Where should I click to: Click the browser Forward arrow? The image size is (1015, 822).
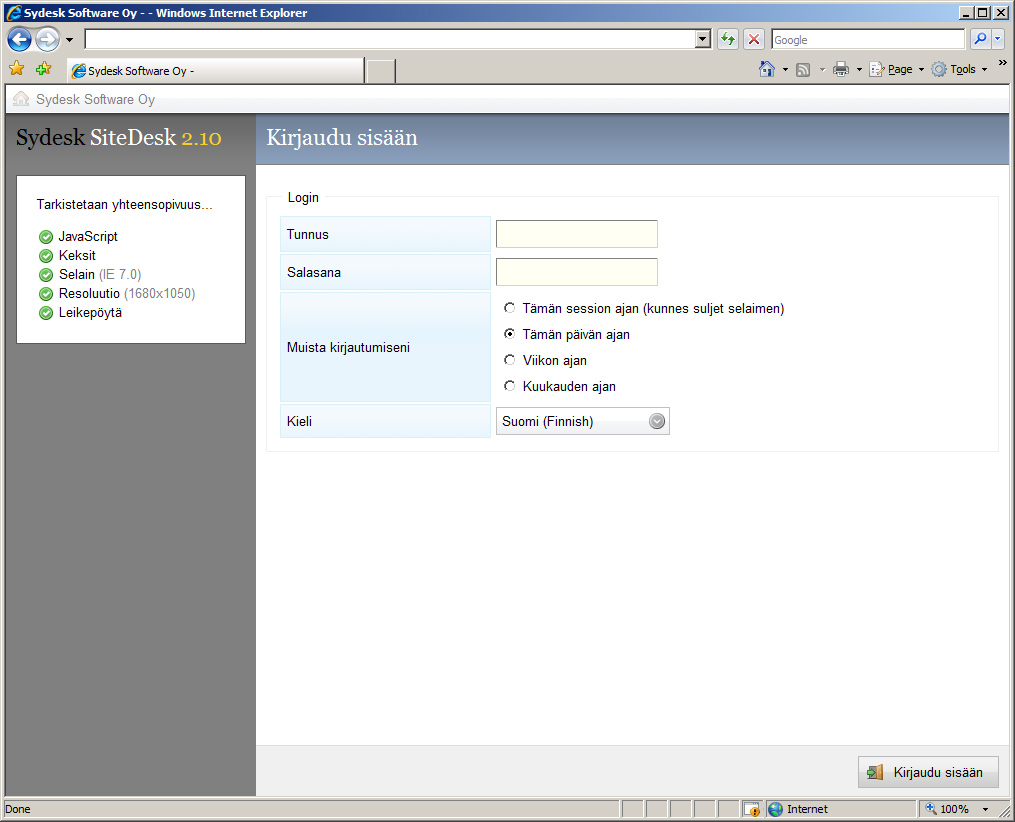(x=47, y=39)
